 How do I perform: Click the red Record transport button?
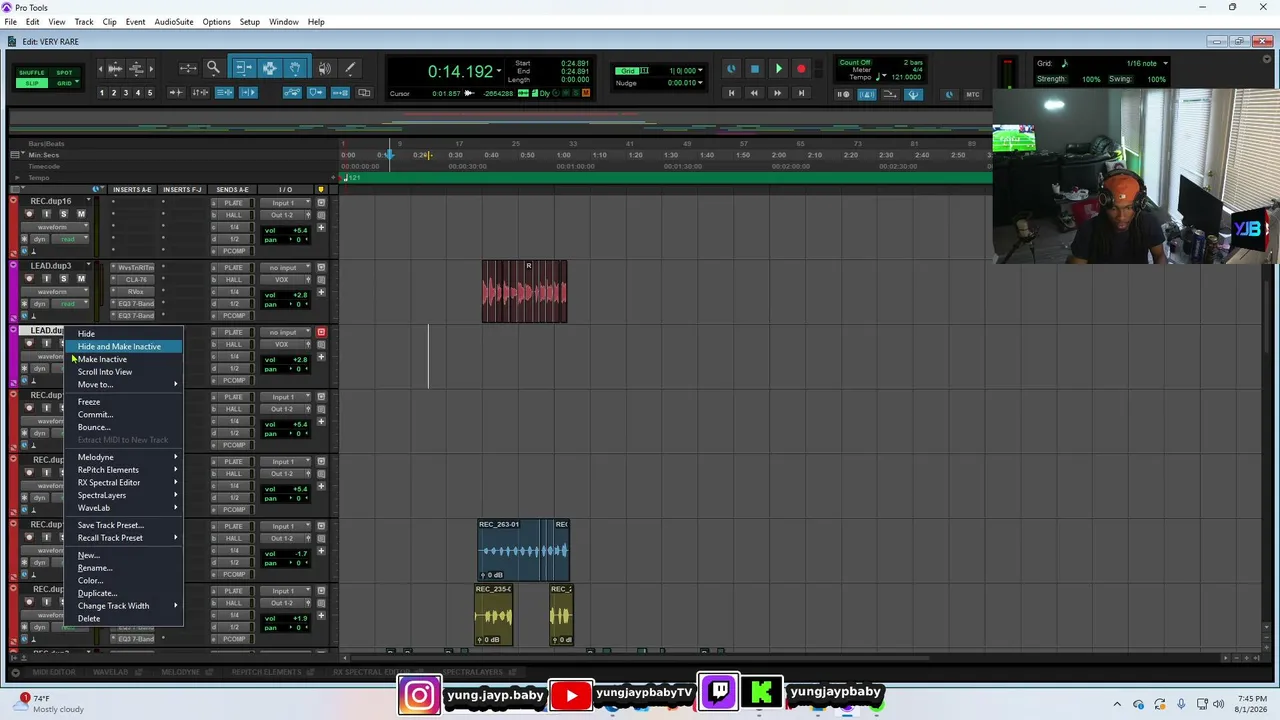click(801, 69)
